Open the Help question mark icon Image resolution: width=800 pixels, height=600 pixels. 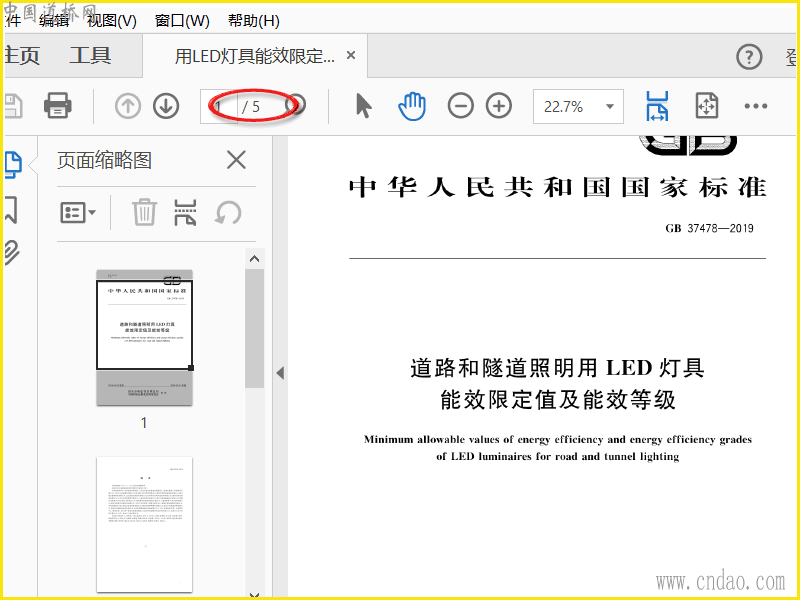coord(749,56)
